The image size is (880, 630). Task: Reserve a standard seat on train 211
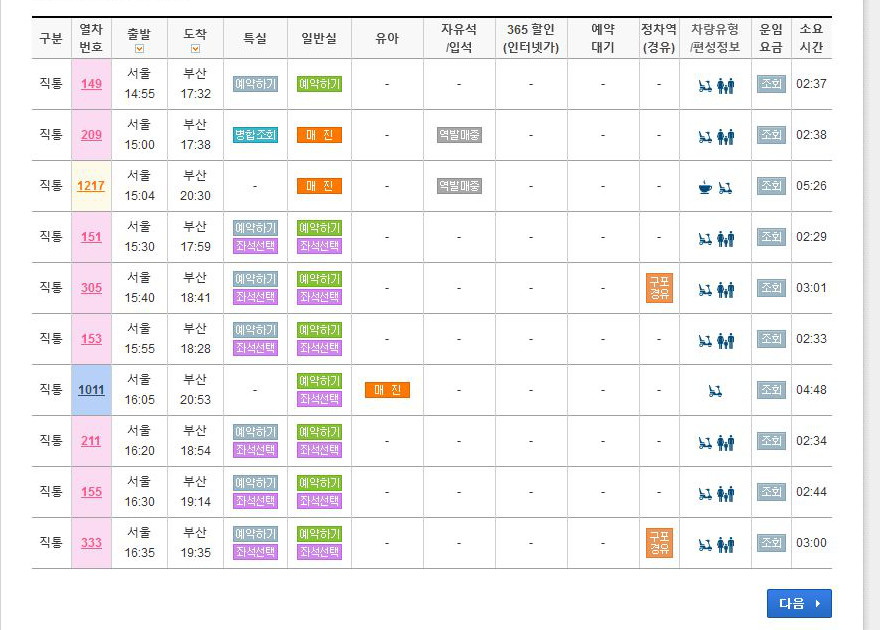319,432
